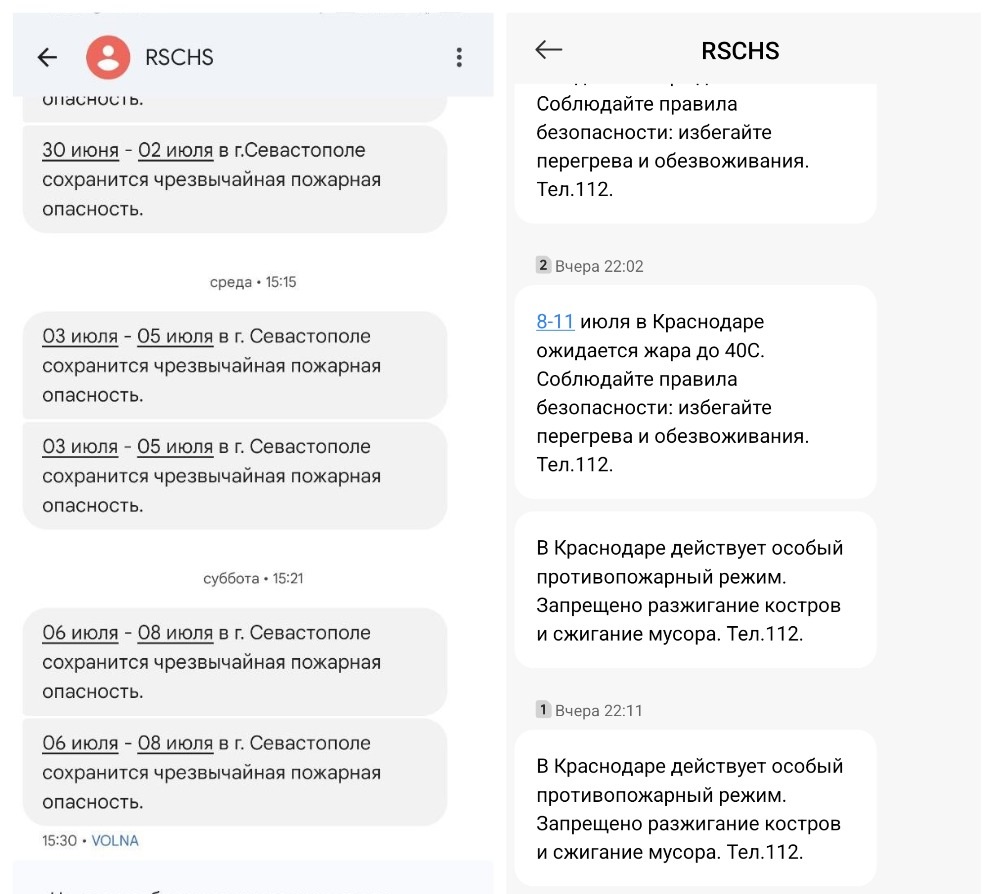Tap the SIM 1 badge beside Вчера 22:11
Image resolution: width=1000 pixels, height=894 pixels.
coord(543,710)
